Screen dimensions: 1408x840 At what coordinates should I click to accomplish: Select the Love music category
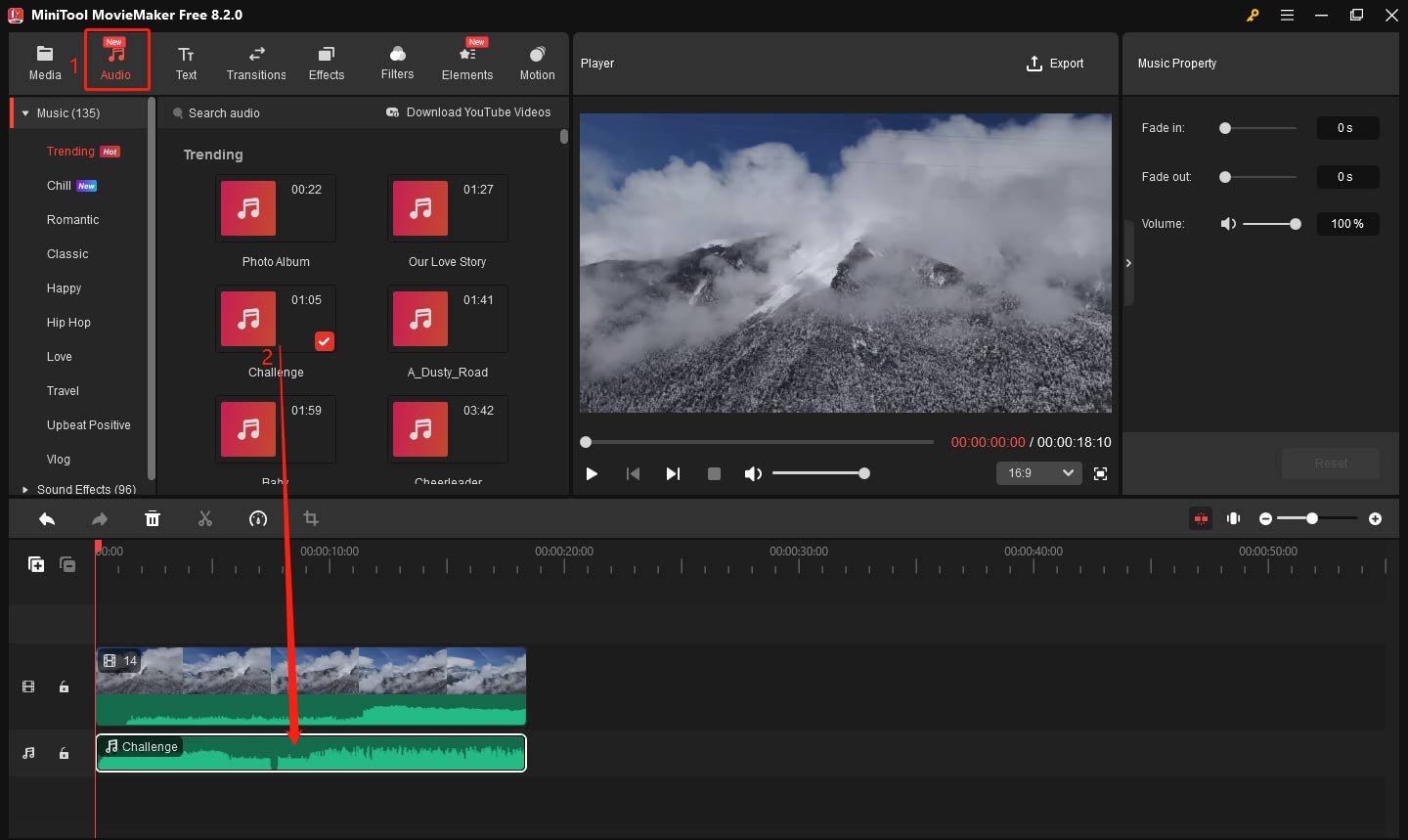(60, 357)
